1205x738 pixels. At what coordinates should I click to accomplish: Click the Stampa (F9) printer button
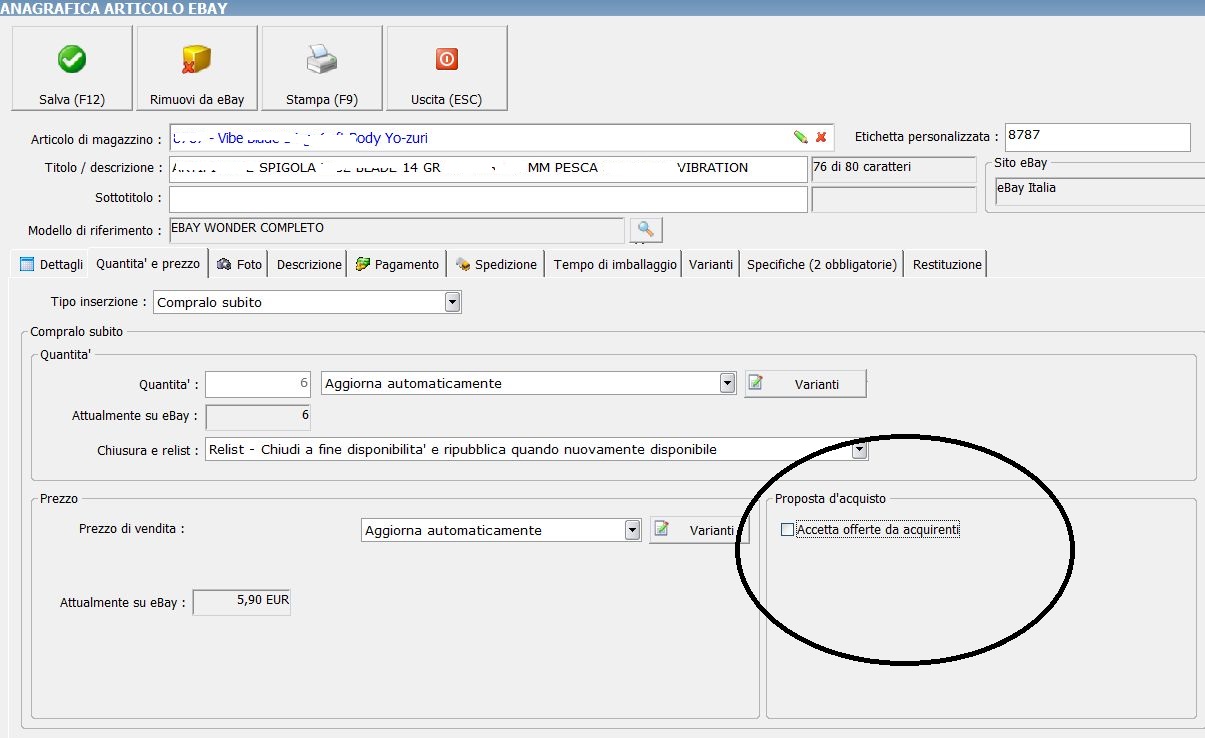click(322, 68)
